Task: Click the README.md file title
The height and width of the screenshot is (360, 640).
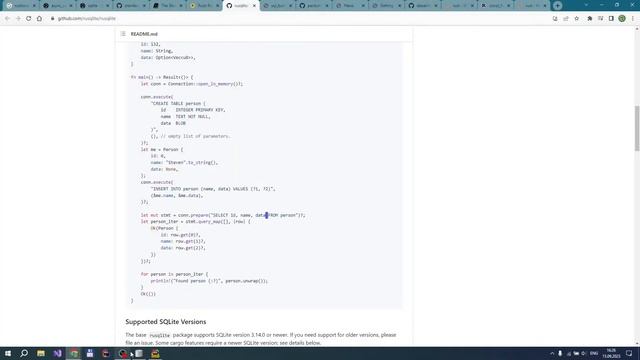Action: [144, 34]
